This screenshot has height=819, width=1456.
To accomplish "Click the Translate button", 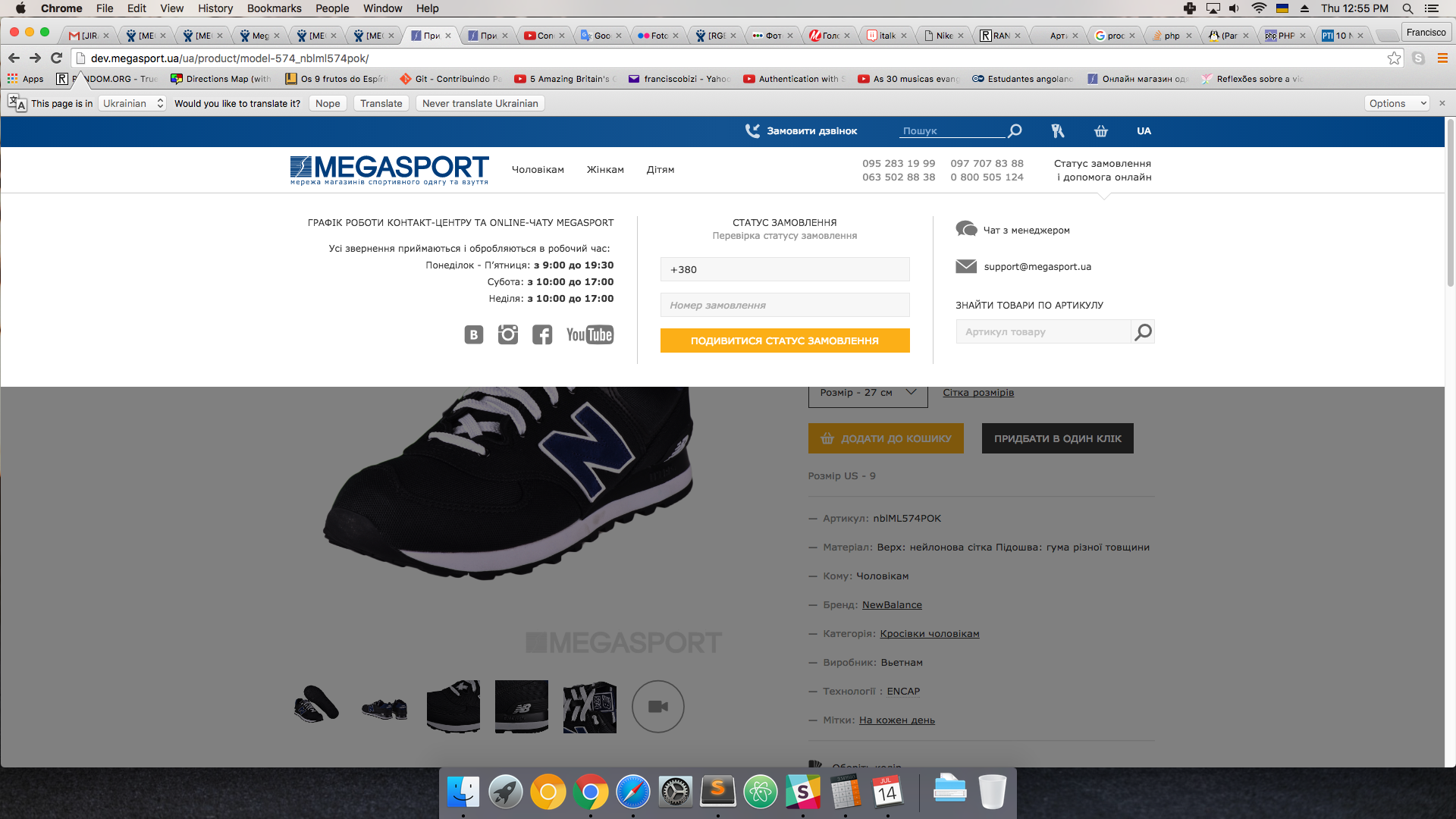I will pyautogui.click(x=381, y=103).
